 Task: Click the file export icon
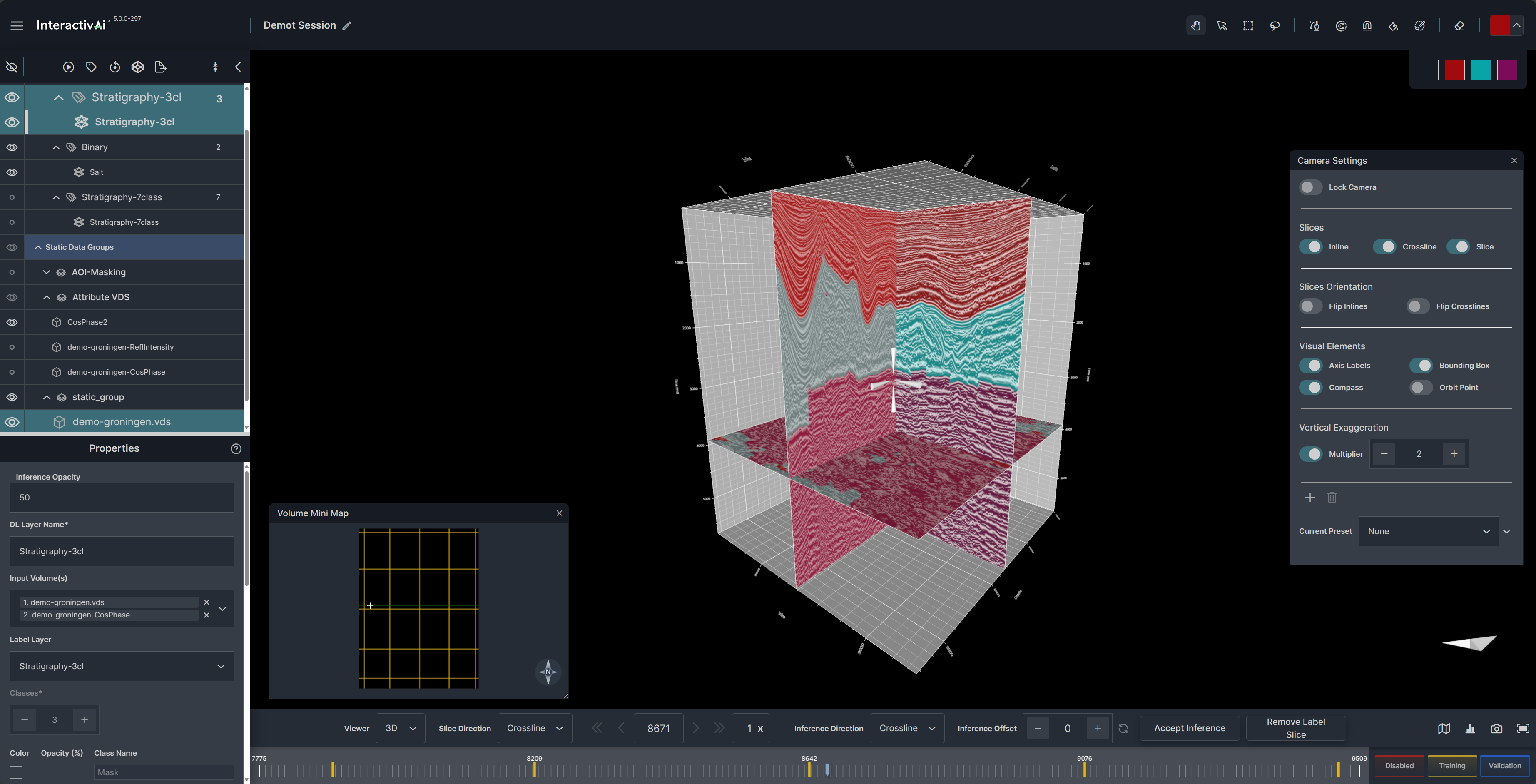[160, 67]
